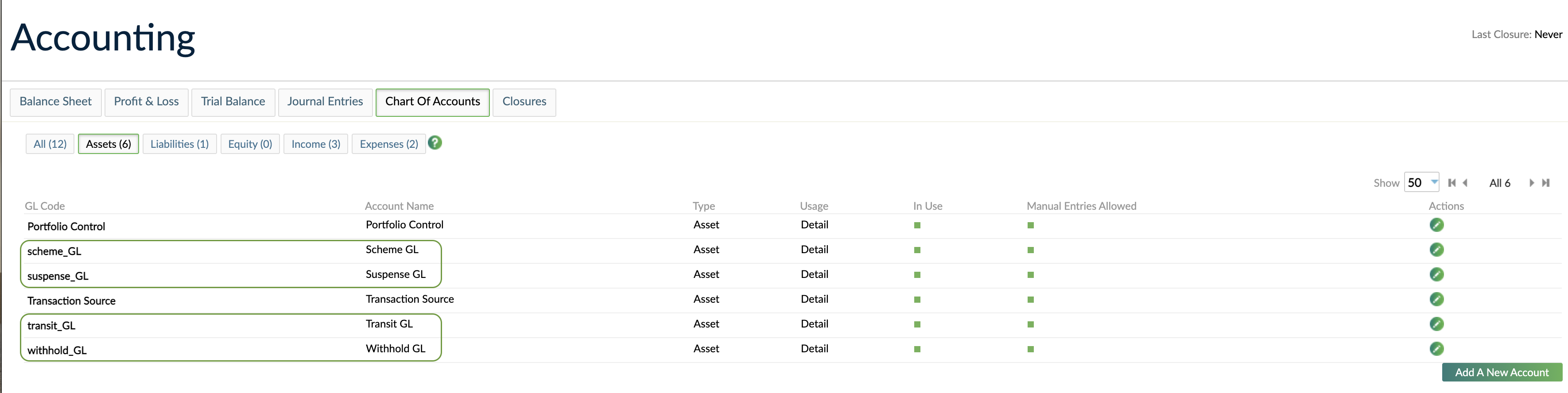1568x393 pixels.
Task: Filter accounts by All (12)
Action: (50, 144)
